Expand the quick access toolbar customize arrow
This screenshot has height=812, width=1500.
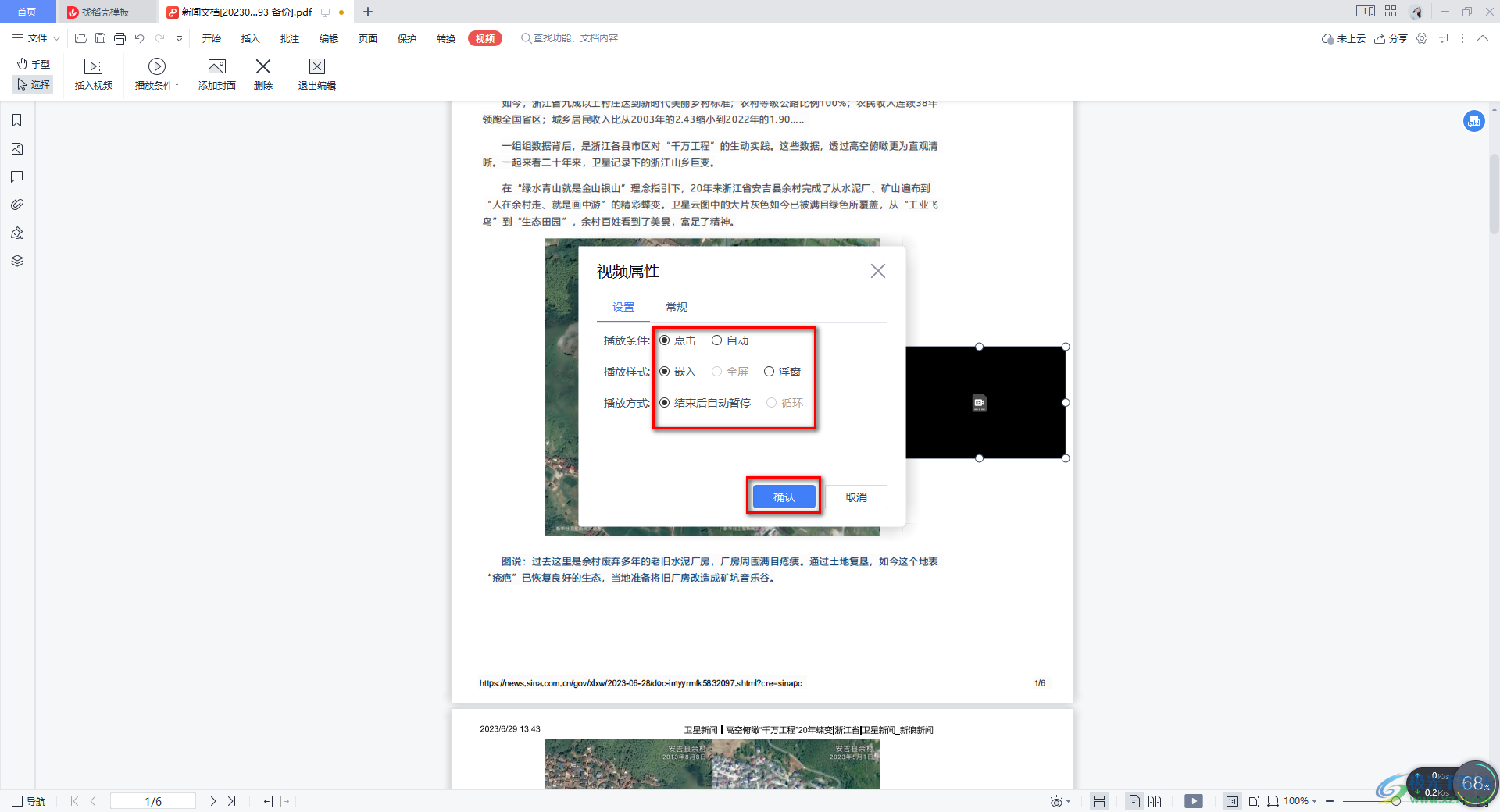(179, 38)
